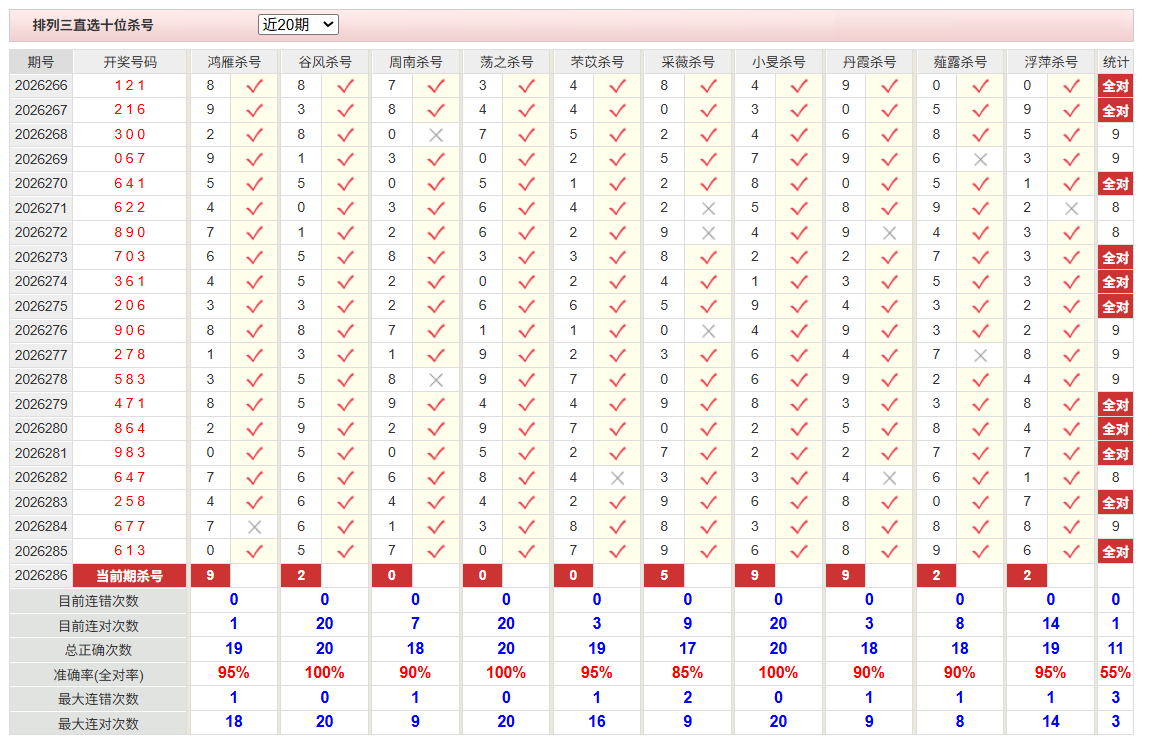This screenshot has height=744, width=1152.
Task: Click the 采薇杀号 column header
Action: click(688, 62)
